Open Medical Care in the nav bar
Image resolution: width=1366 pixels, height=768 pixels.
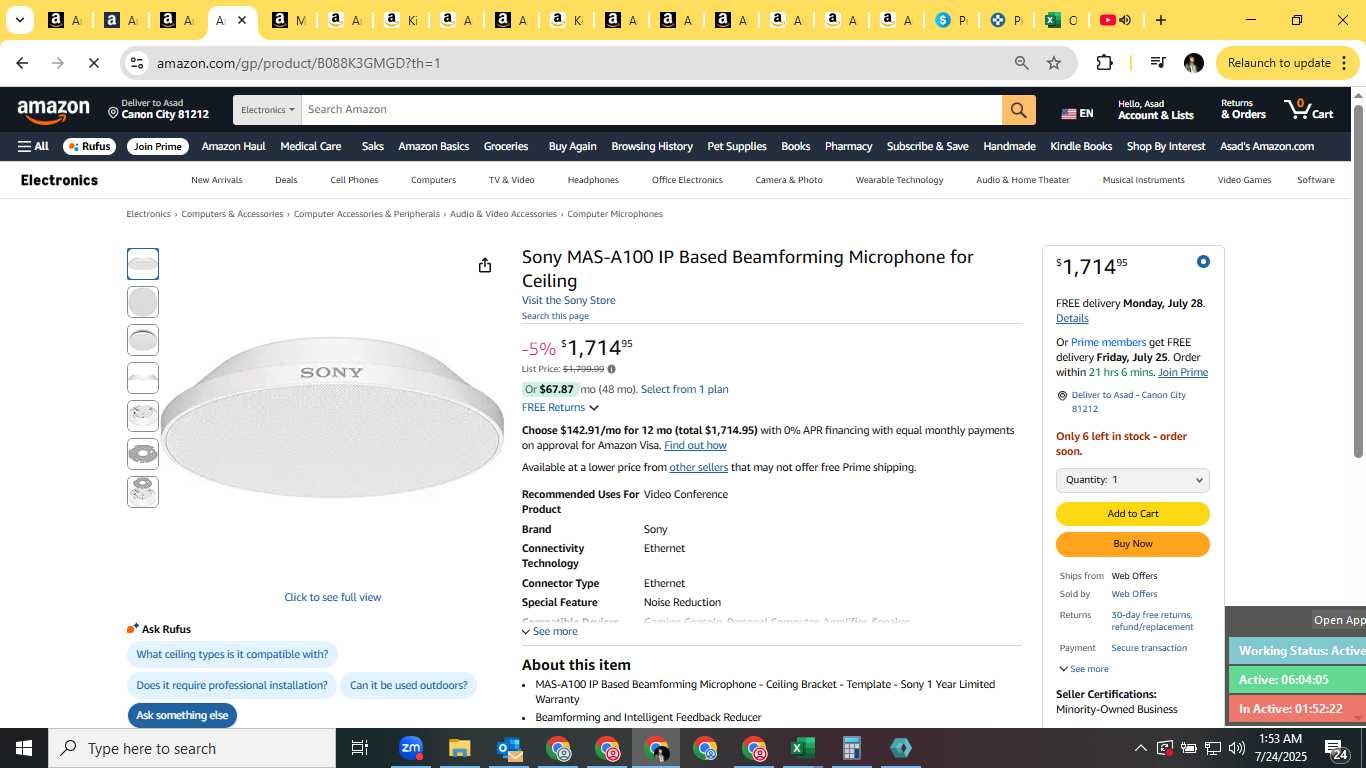(x=311, y=146)
